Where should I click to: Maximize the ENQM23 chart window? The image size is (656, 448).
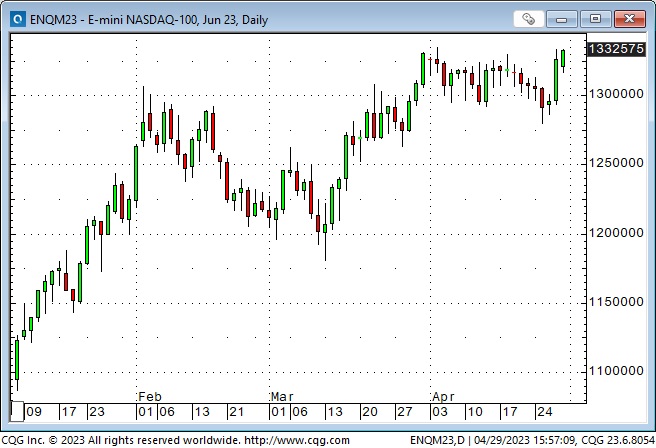595,19
